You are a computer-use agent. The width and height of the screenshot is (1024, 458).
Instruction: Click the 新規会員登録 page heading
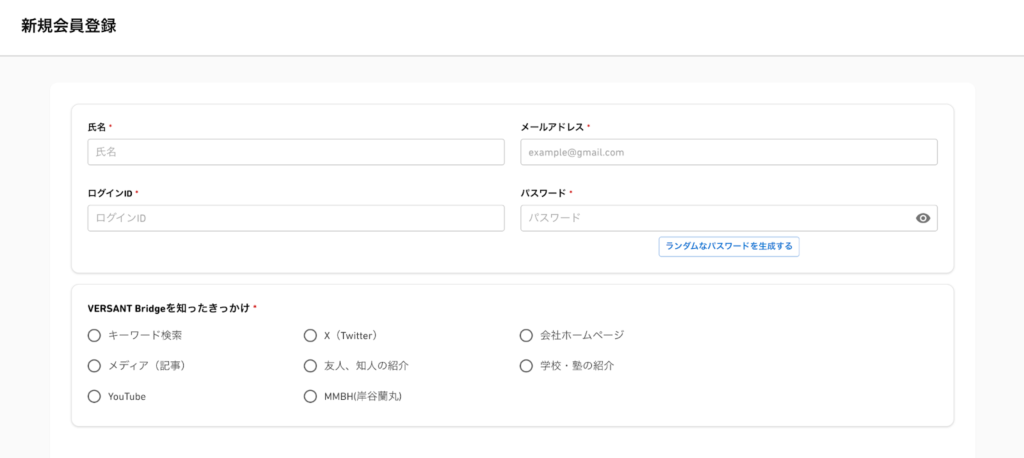pyautogui.click(x=68, y=27)
